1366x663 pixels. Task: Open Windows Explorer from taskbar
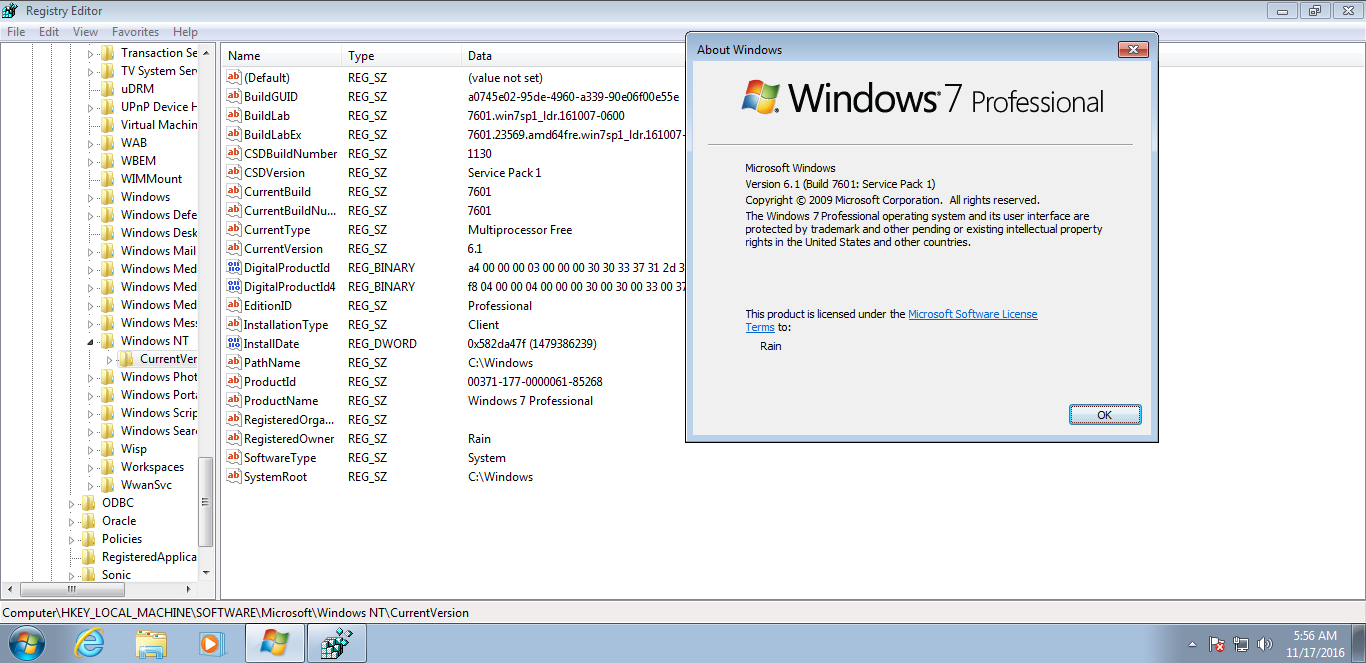151,643
